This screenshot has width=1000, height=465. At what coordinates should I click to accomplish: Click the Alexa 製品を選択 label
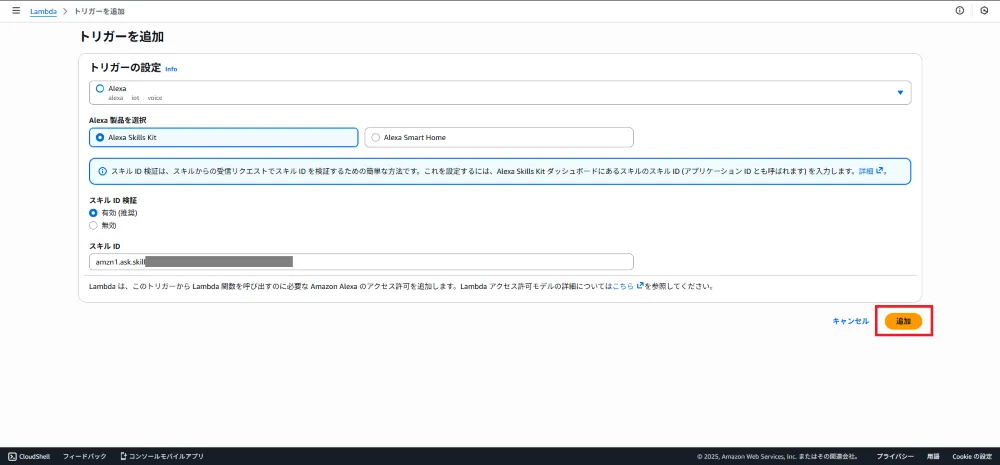[x=119, y=120]
